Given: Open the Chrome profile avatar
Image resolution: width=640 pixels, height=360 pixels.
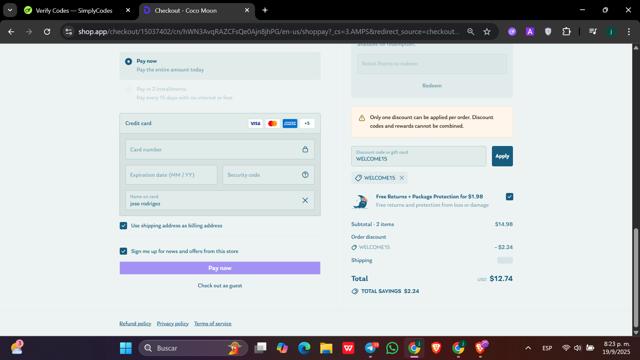Looking at the screenshot, I should pyautogui.click(x=611, y=31).
